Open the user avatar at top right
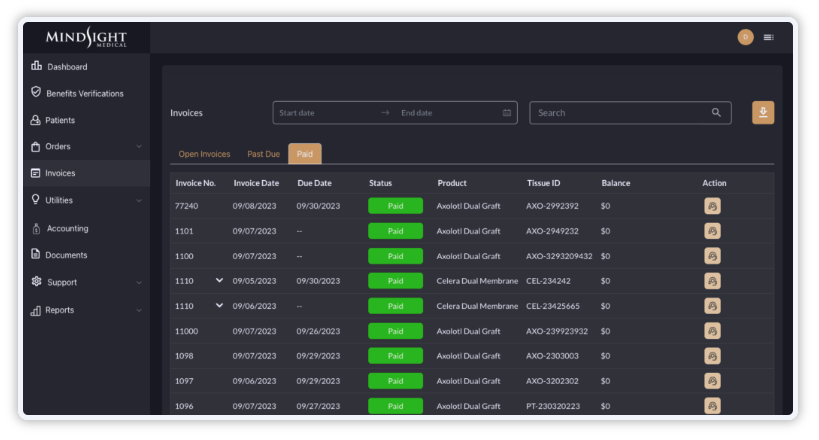The width and height of the screenshot is (819, 440). pyautogui.click(x=745, y=37)
